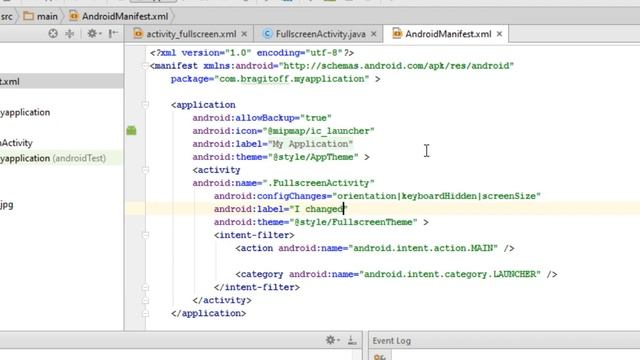Click the <?xml version declaration line
Screen dimensions: 640x360
[252, 53]
